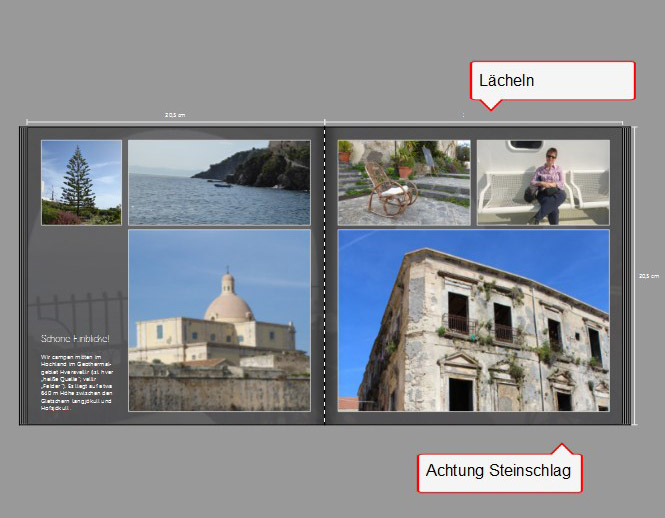665x518 pixels.
Task: Click the "Achtung Steinschlag" callout label
Action: pos(498,471)
